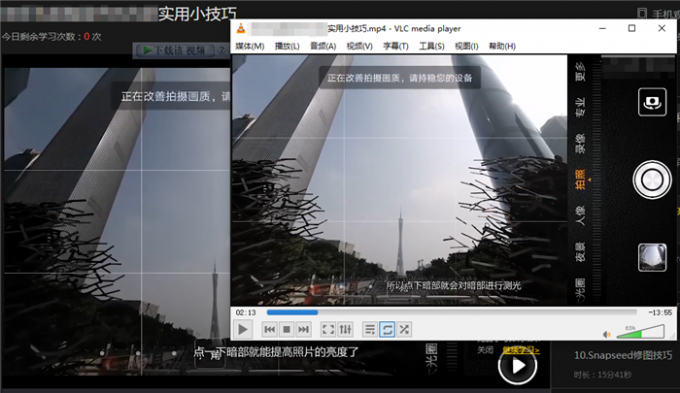Minimize the VLC window

pyautogui.click(x=602, y=29)
